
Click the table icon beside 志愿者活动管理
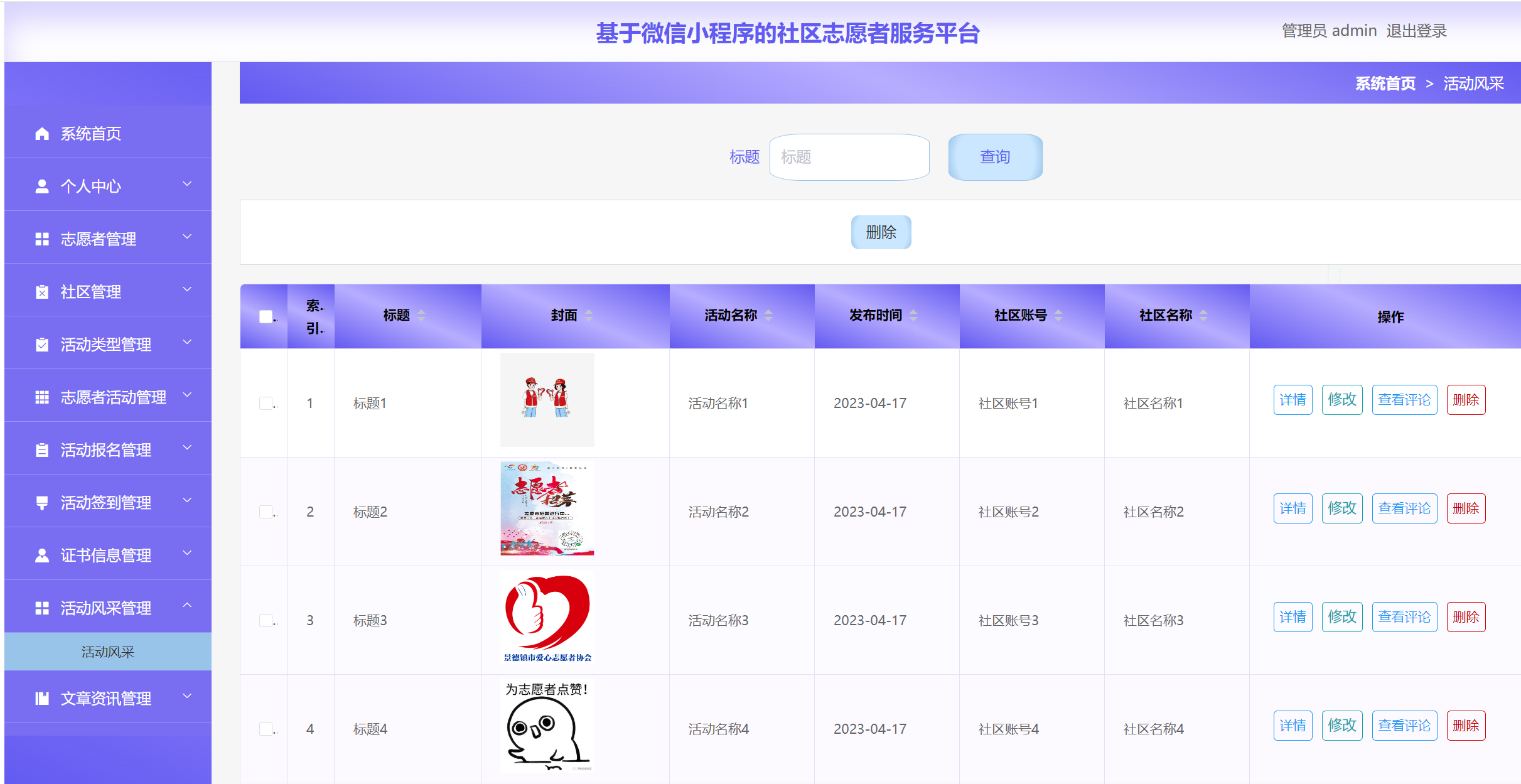pyautogui.click(x=42, y=397)
